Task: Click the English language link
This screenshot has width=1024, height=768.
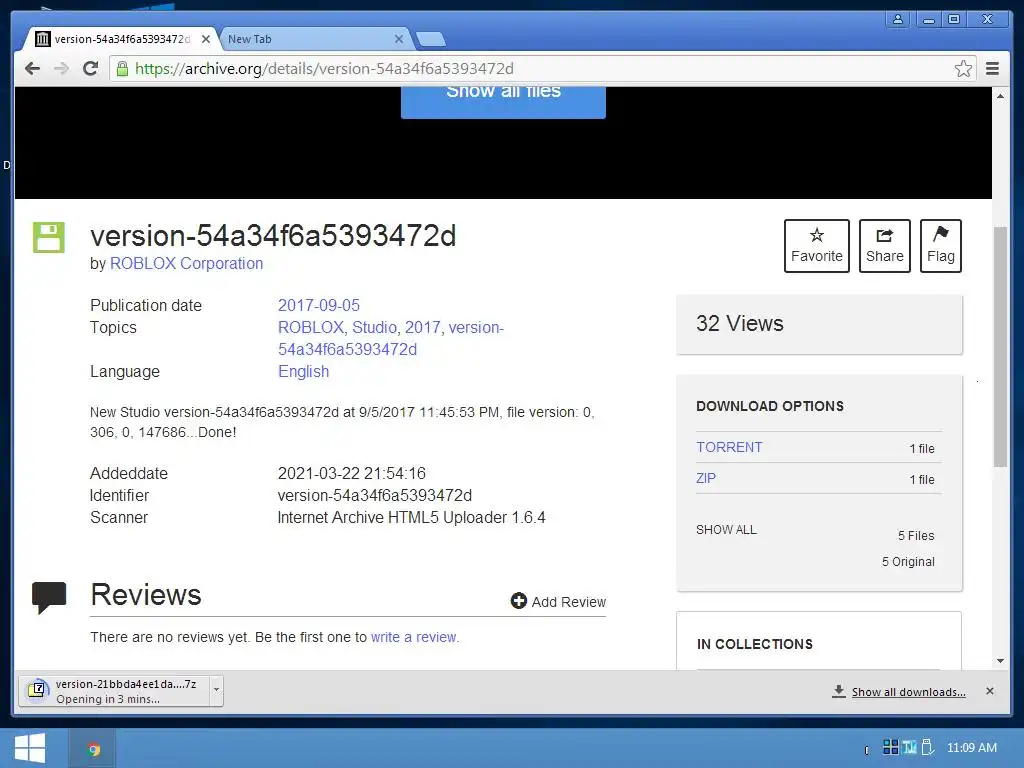Action: pyautogui.click(x=304, y=371)
